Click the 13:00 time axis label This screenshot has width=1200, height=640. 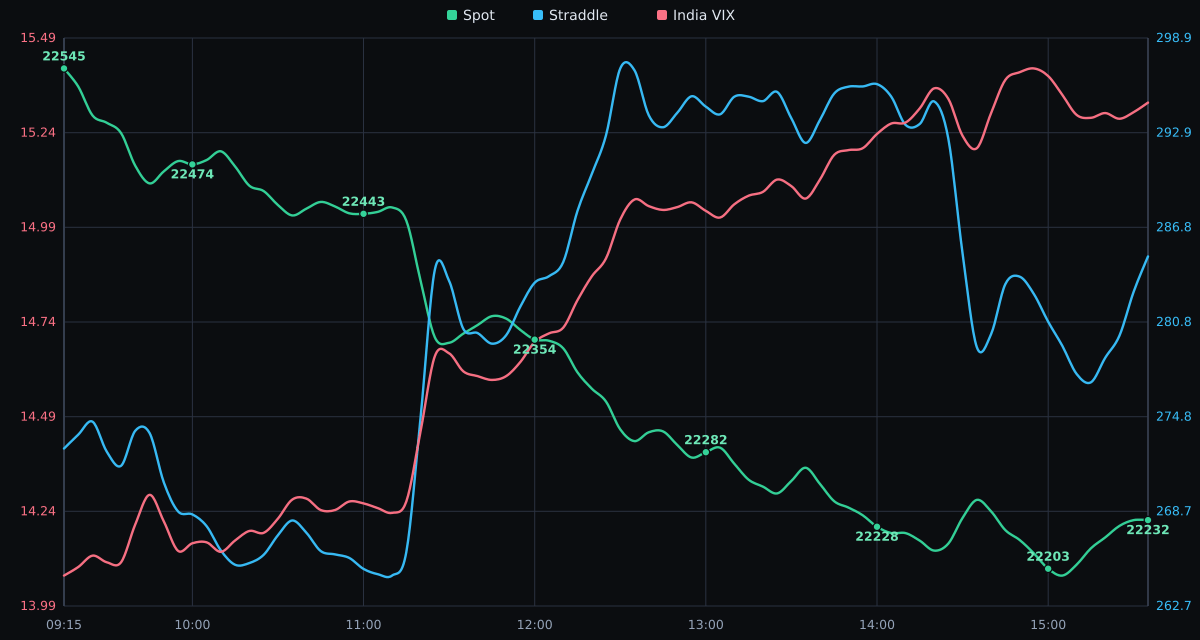pos(705,625)
